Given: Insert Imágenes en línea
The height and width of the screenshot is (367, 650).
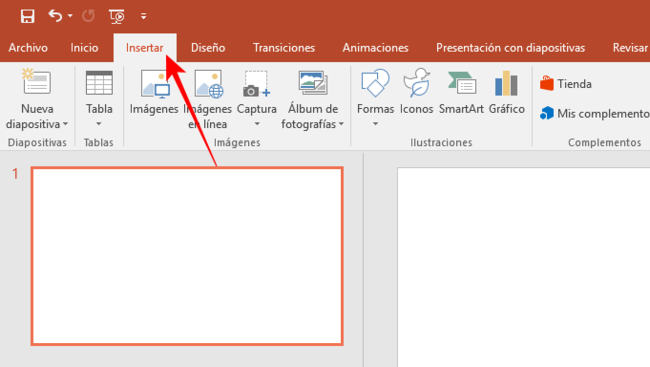Looking at the screenshot, I should (208, 99).
